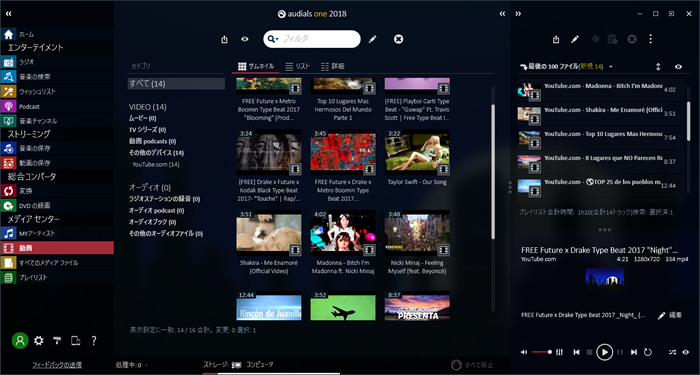Switch to the List (リスト) view tab

coord(297,66)
